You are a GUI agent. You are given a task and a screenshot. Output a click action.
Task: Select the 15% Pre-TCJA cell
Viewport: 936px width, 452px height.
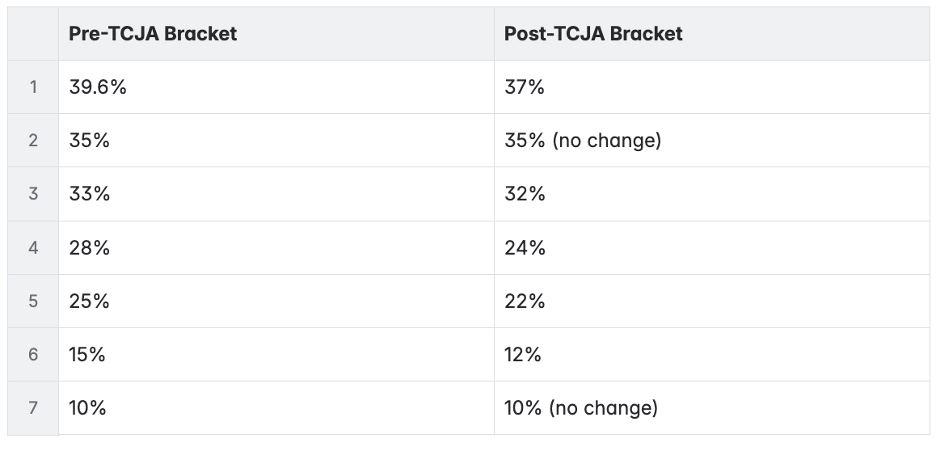pos(87,354)
